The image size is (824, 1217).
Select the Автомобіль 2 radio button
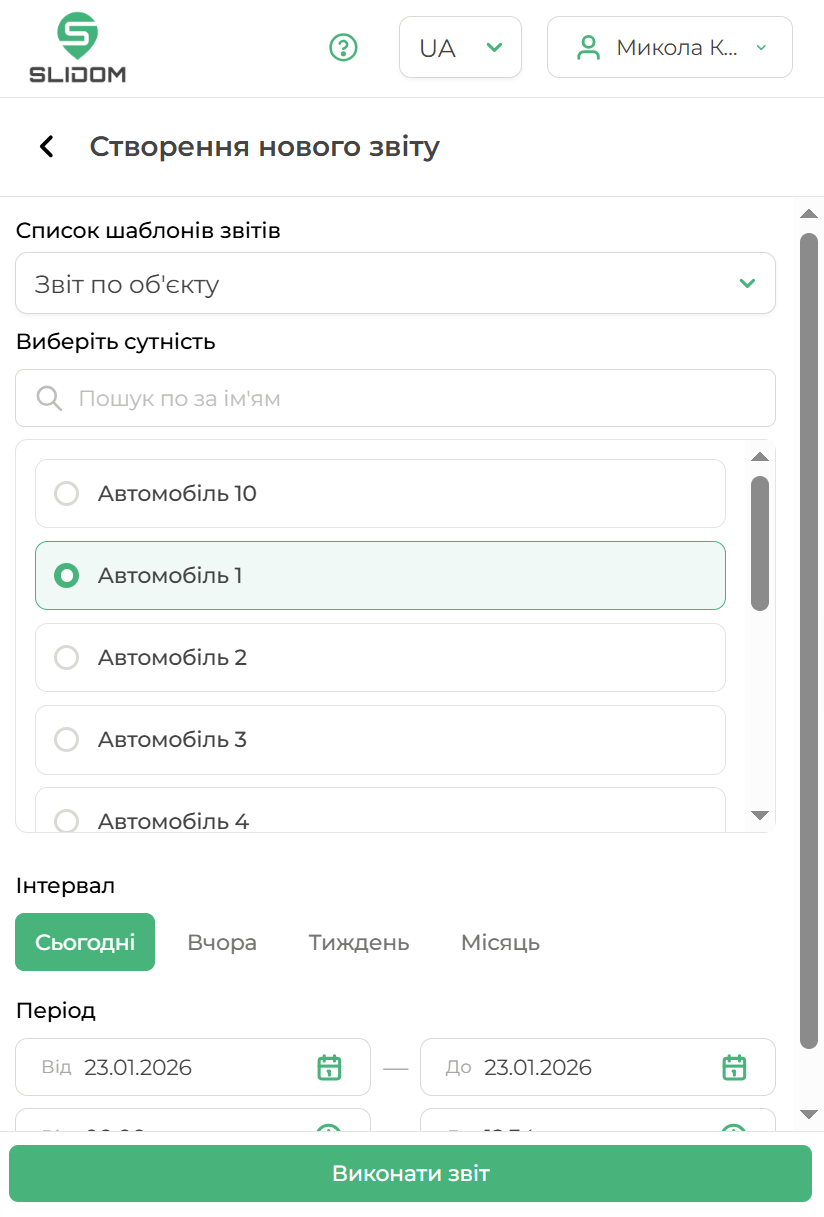(x=66, y=657)
